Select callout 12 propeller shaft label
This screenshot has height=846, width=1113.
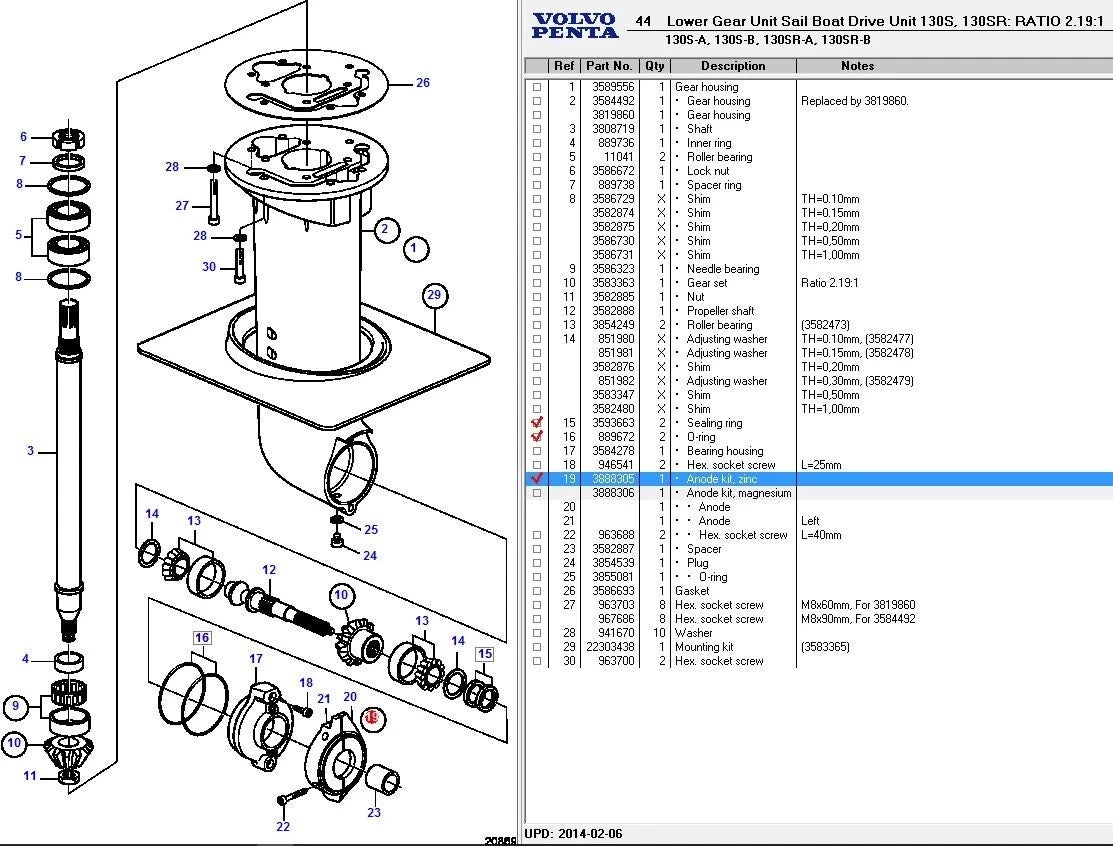pyautogui.click(x=268, y=570)
